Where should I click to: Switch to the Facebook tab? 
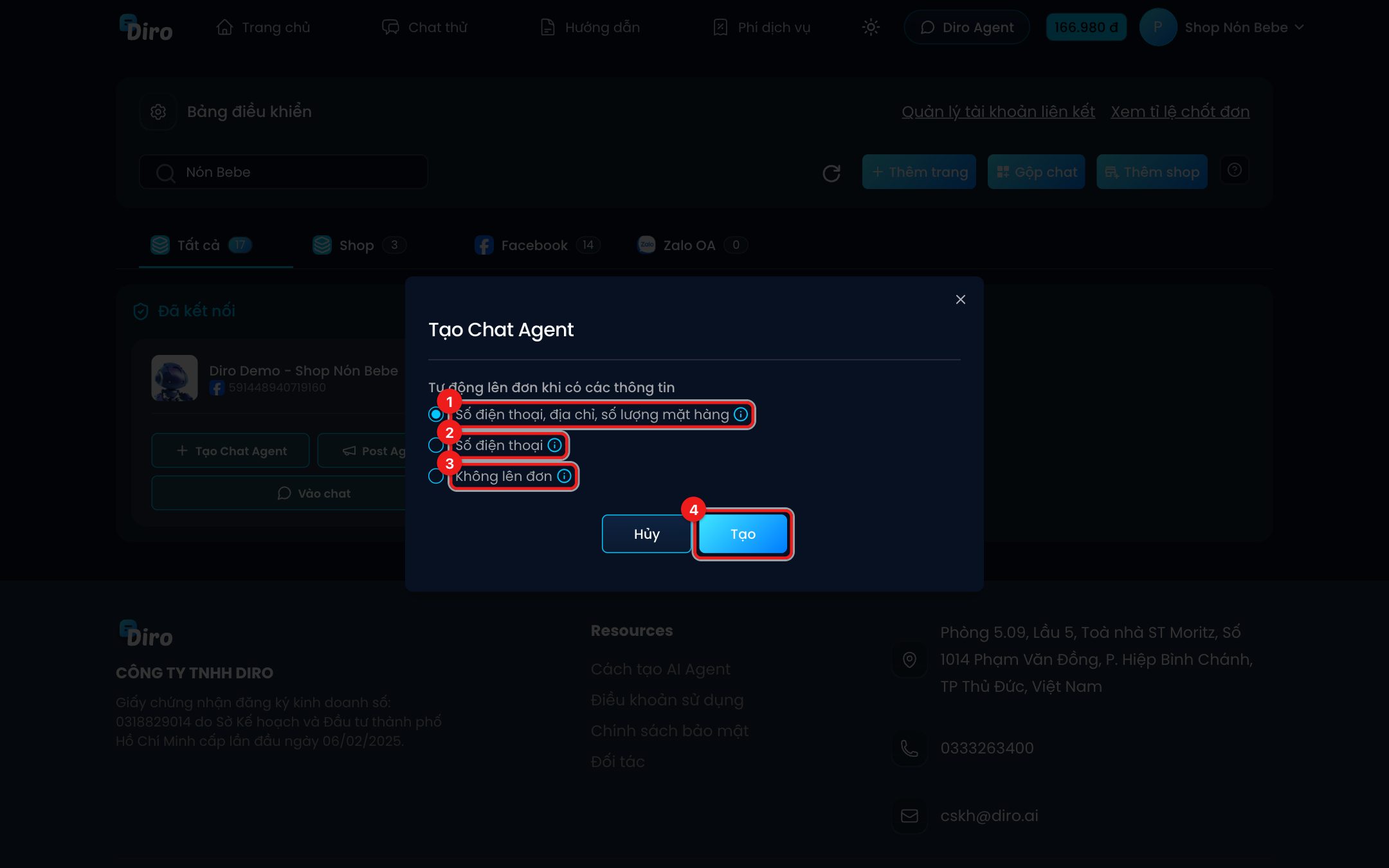coord(537,246)
